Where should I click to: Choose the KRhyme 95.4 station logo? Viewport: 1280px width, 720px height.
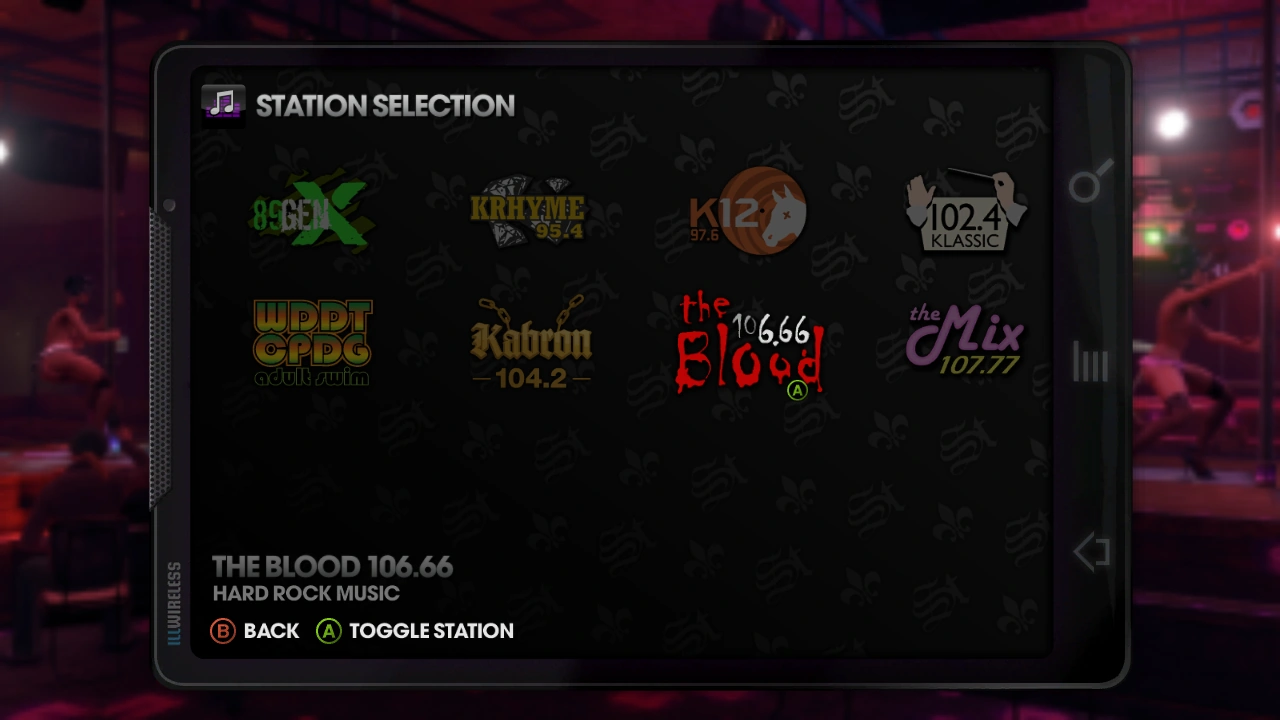[x=529, y=211]
